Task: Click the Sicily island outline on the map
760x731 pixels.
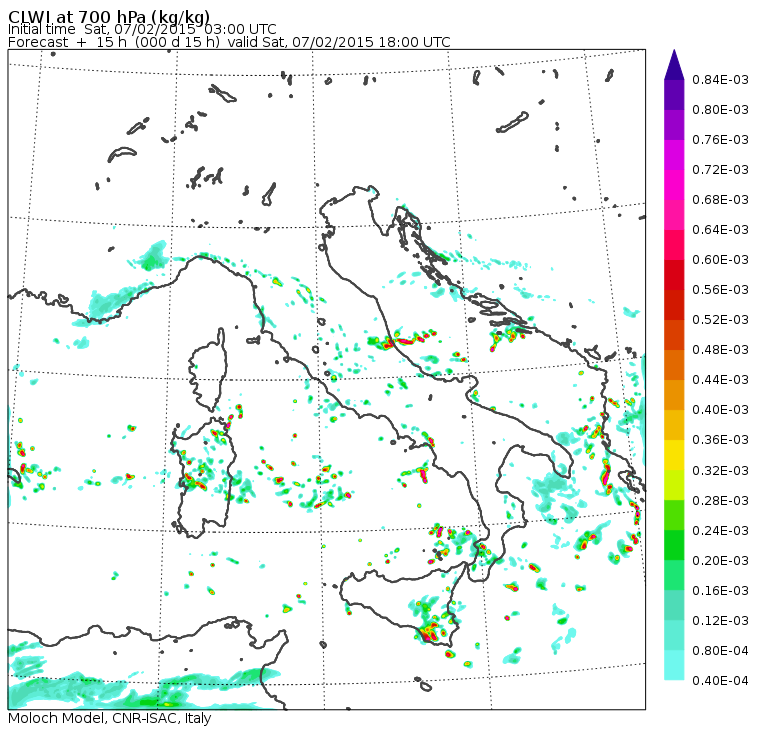Action: [402, 606]
